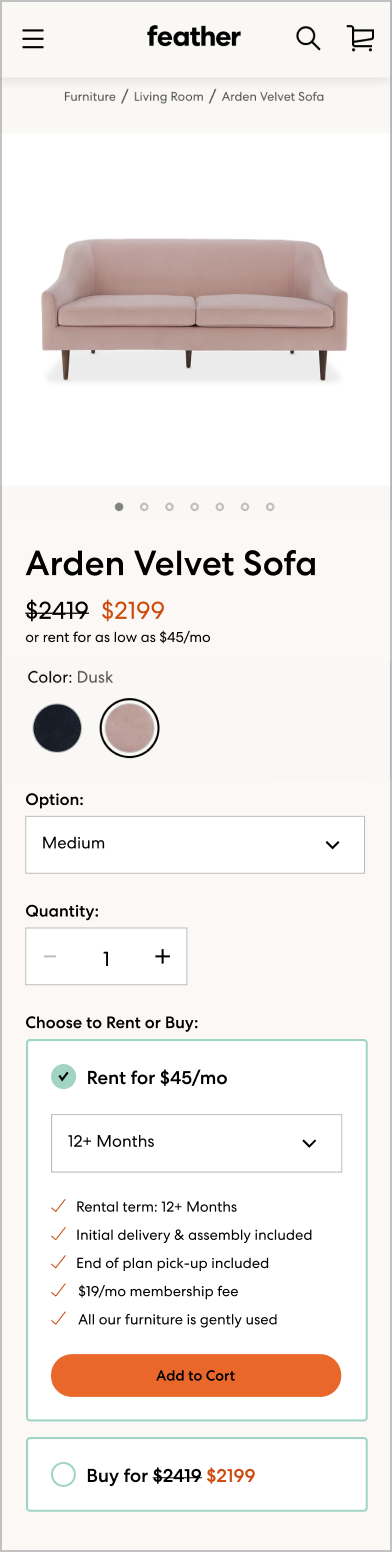Jump to the last carousel dot
The width and height of the screenshot is (392, 1552).
[270, 507]
